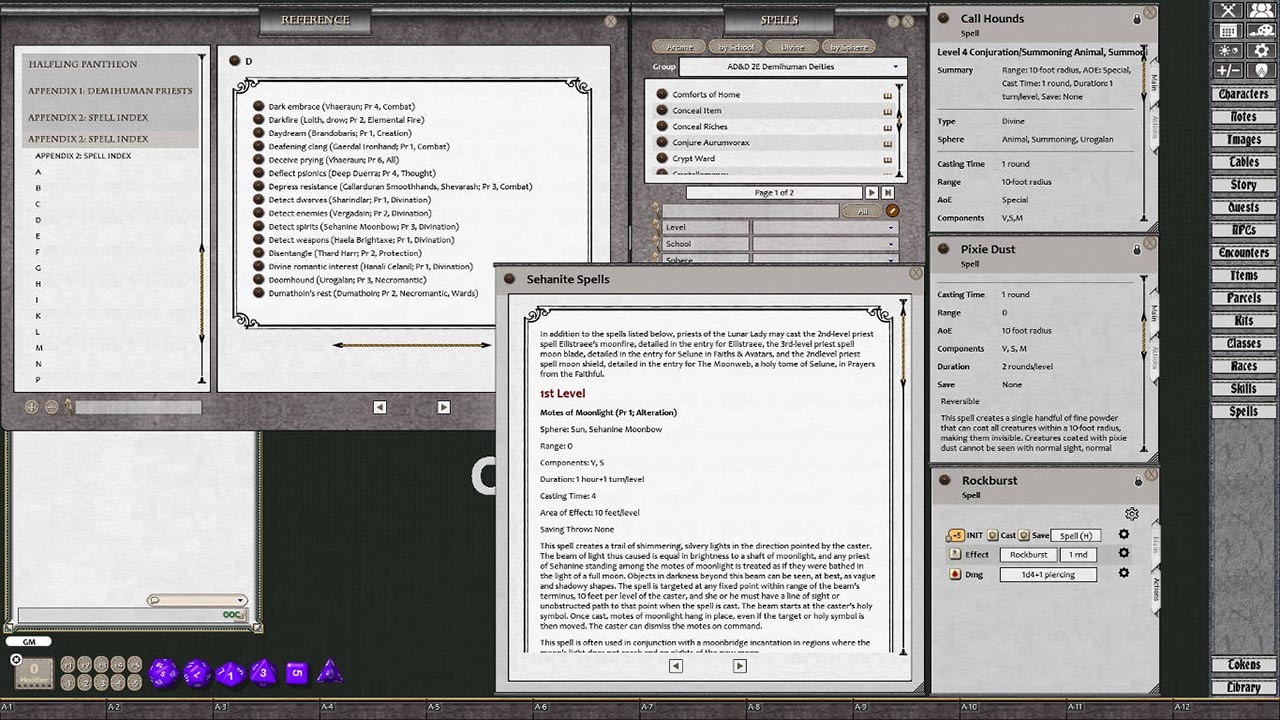Jump to the last page in Spells list
The image size is (1280, 720).
(x=888, y=192)
